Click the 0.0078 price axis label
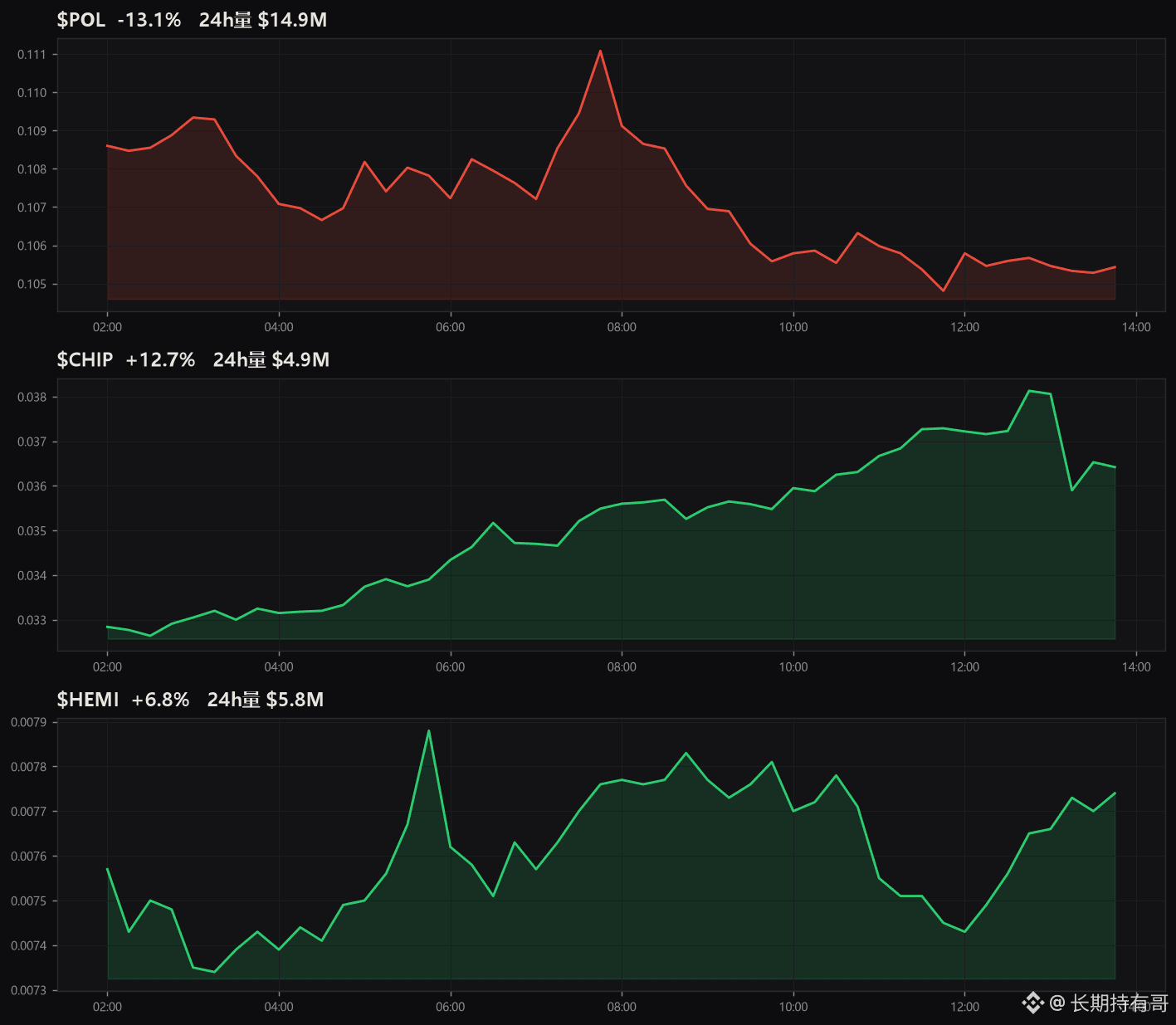The width and height of the screenshot is (1176, 1025). tap(28, 767)
